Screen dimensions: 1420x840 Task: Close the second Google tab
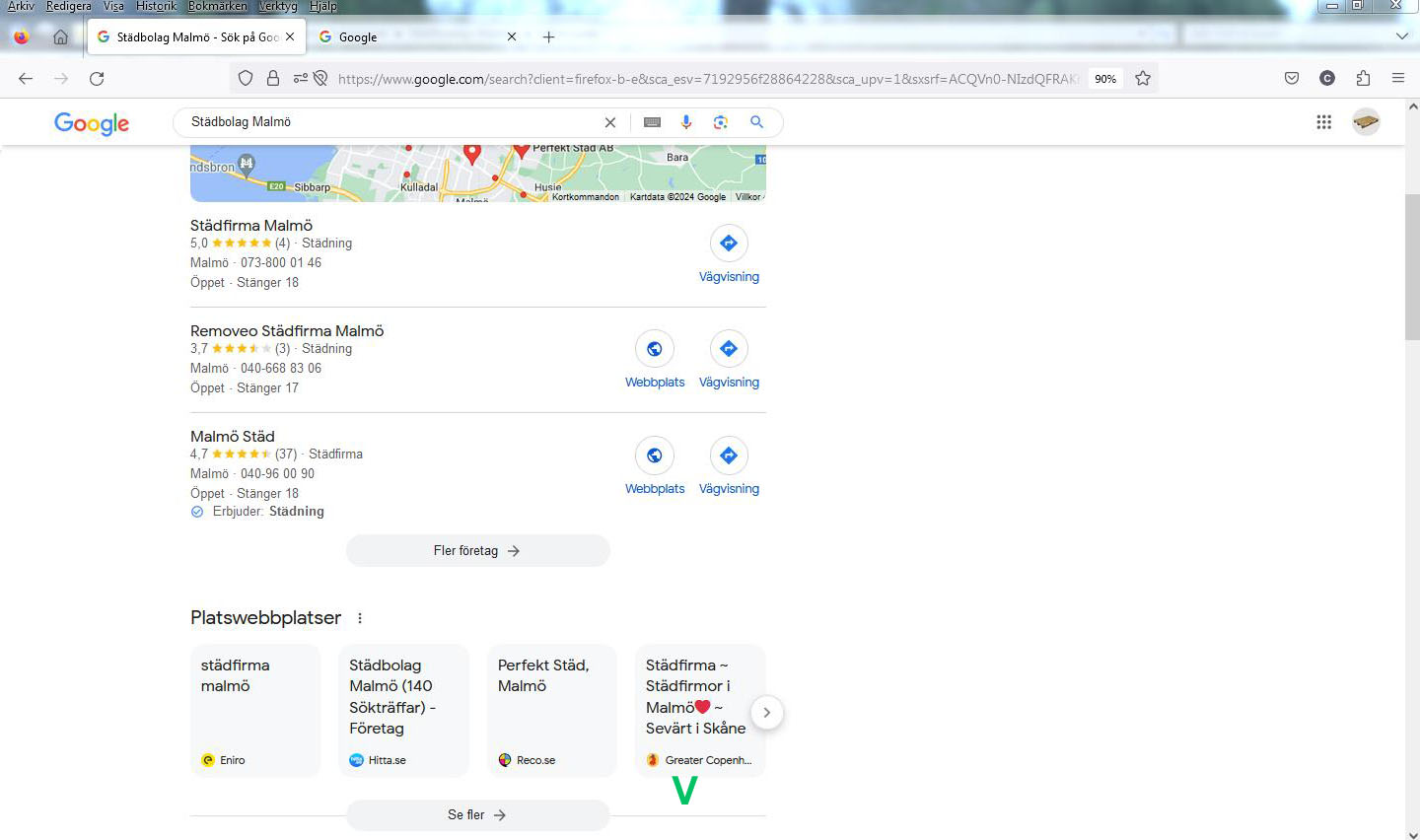click(x=512, y=37)
